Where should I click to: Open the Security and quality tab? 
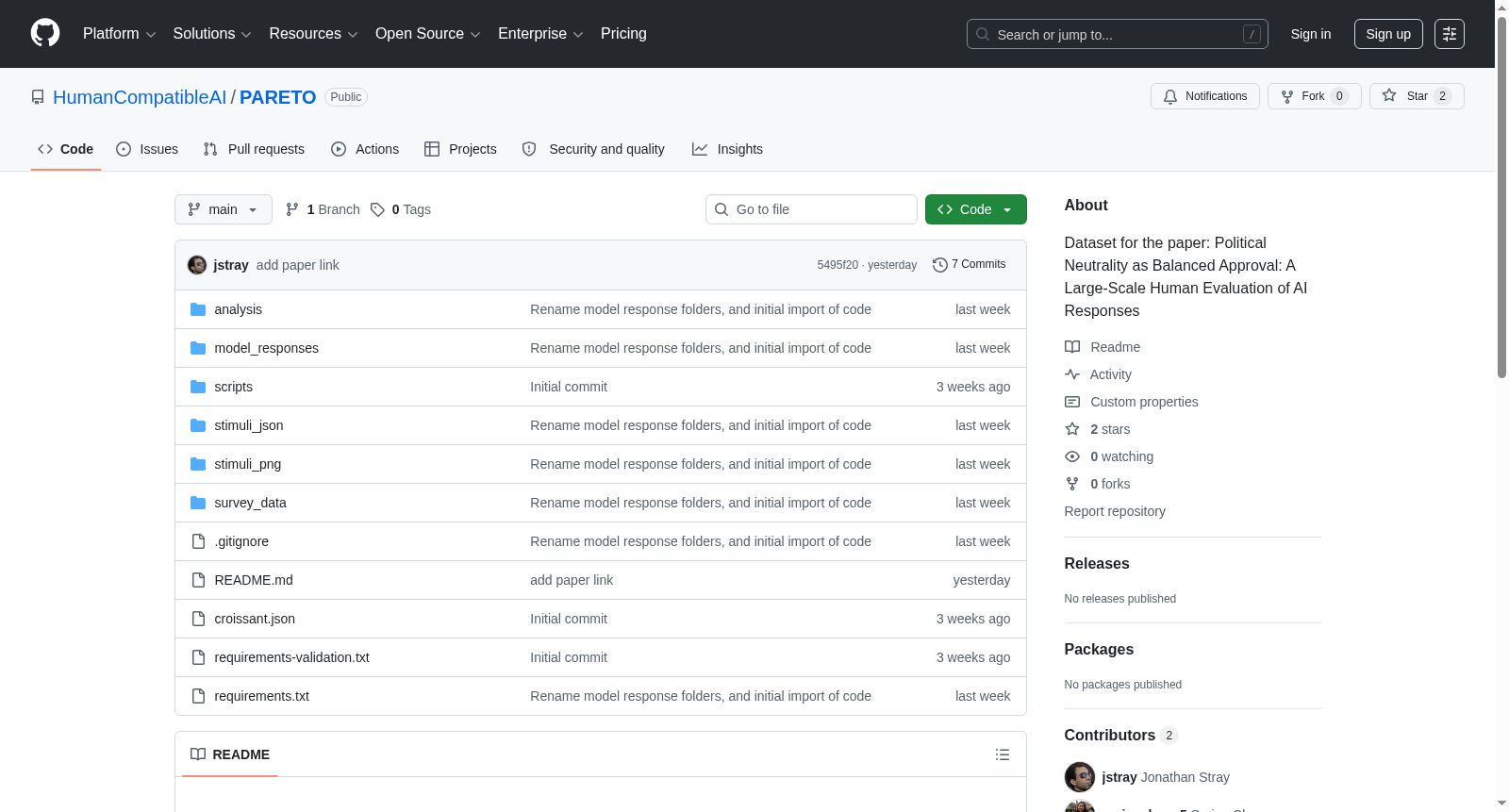pos(593,149)
